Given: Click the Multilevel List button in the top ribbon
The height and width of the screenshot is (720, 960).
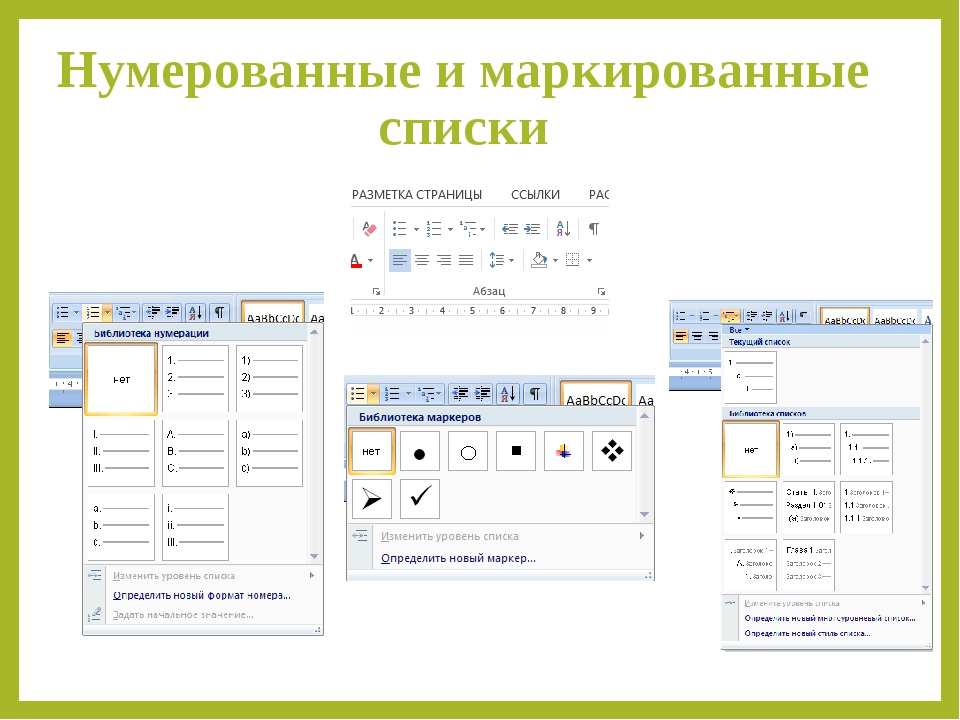Looking at the screenshot, I should (x=468, y=229).
